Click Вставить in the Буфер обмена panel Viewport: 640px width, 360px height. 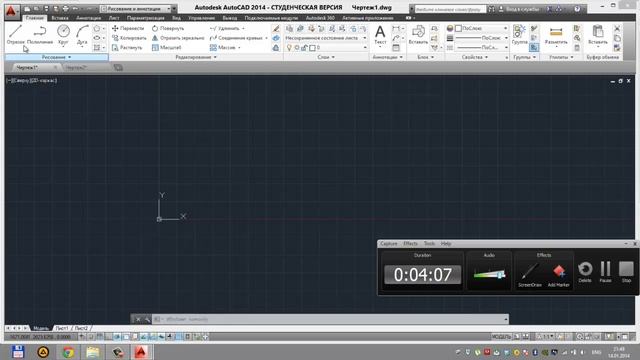[x=598, y=35]
